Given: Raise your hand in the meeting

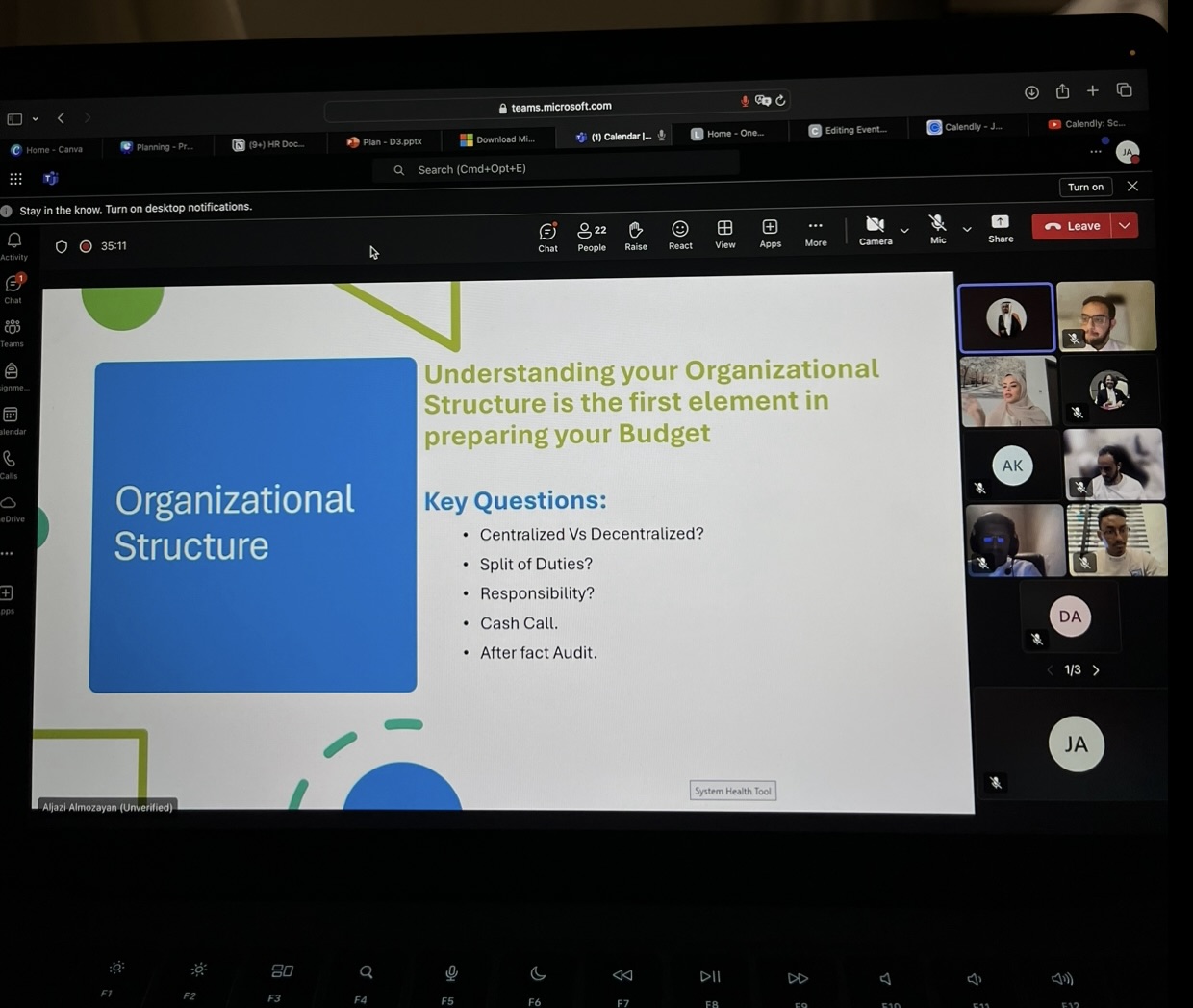Looking at the screenshot, I should 636,236.
